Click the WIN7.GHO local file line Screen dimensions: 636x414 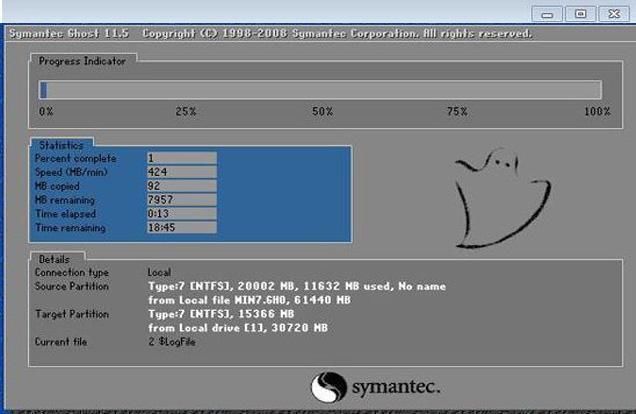click(x=249, y=300)
